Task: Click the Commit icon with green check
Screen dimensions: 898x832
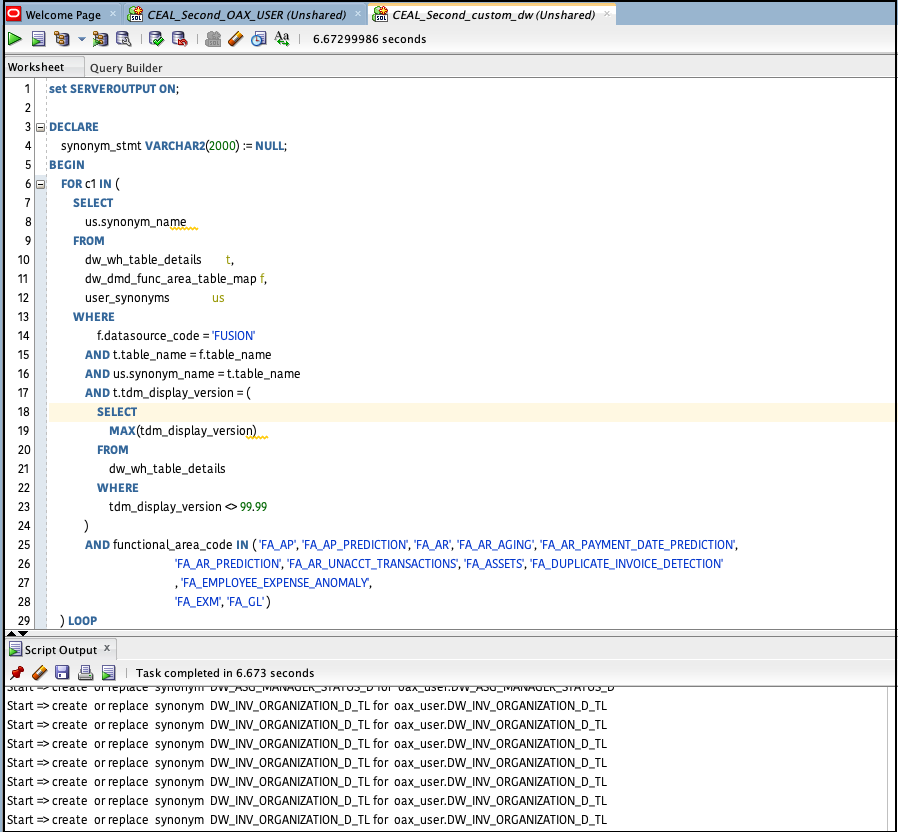Action: 156,39
